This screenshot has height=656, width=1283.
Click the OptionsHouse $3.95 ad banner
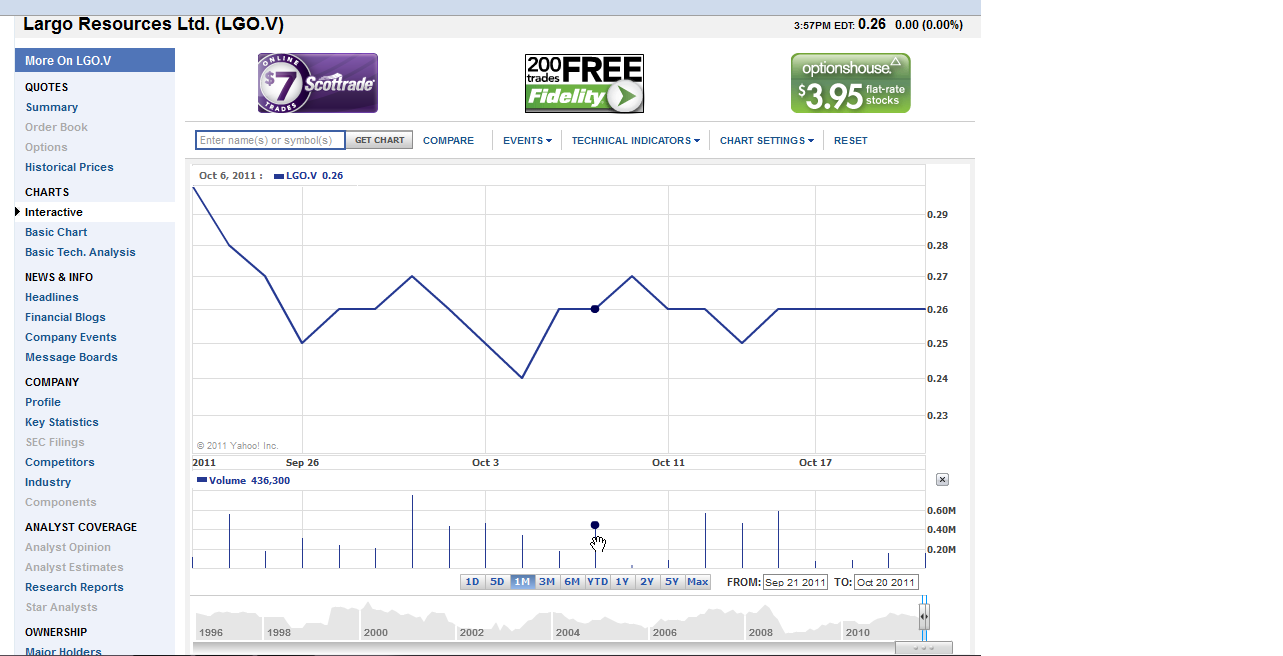click(x=850, y=83)
